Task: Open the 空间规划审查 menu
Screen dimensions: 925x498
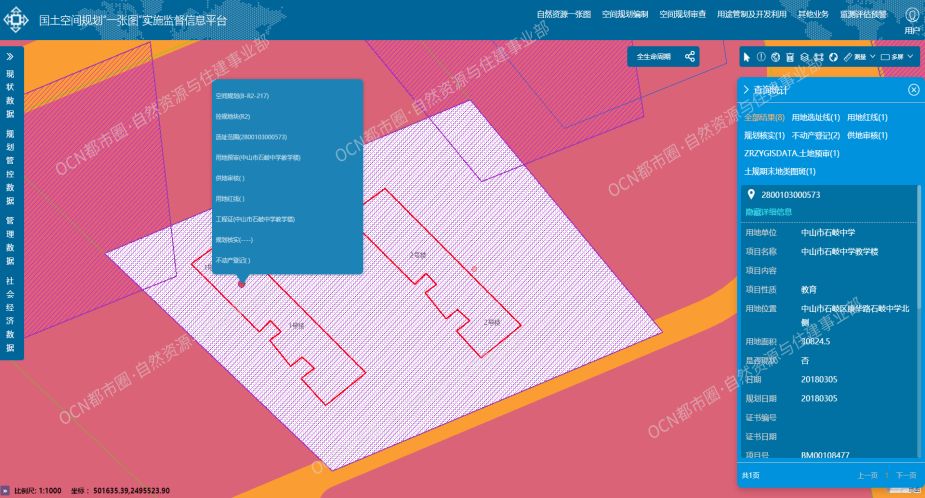Action: (683, 14)
